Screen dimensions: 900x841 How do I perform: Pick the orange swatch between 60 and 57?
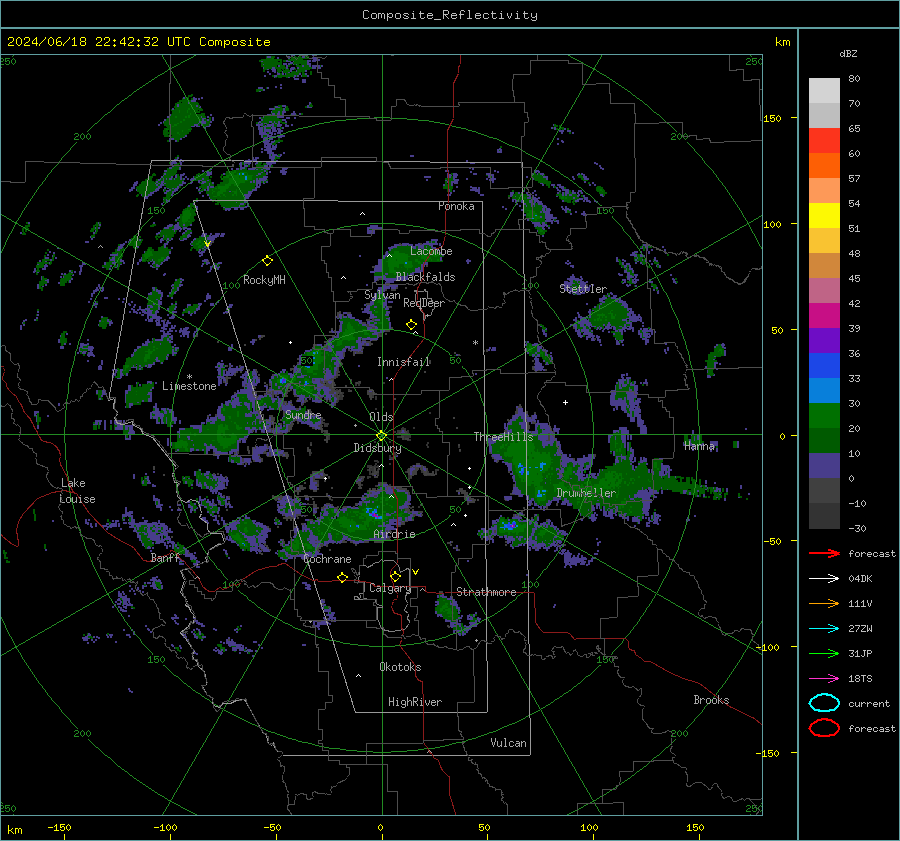[x=824, y=165]
